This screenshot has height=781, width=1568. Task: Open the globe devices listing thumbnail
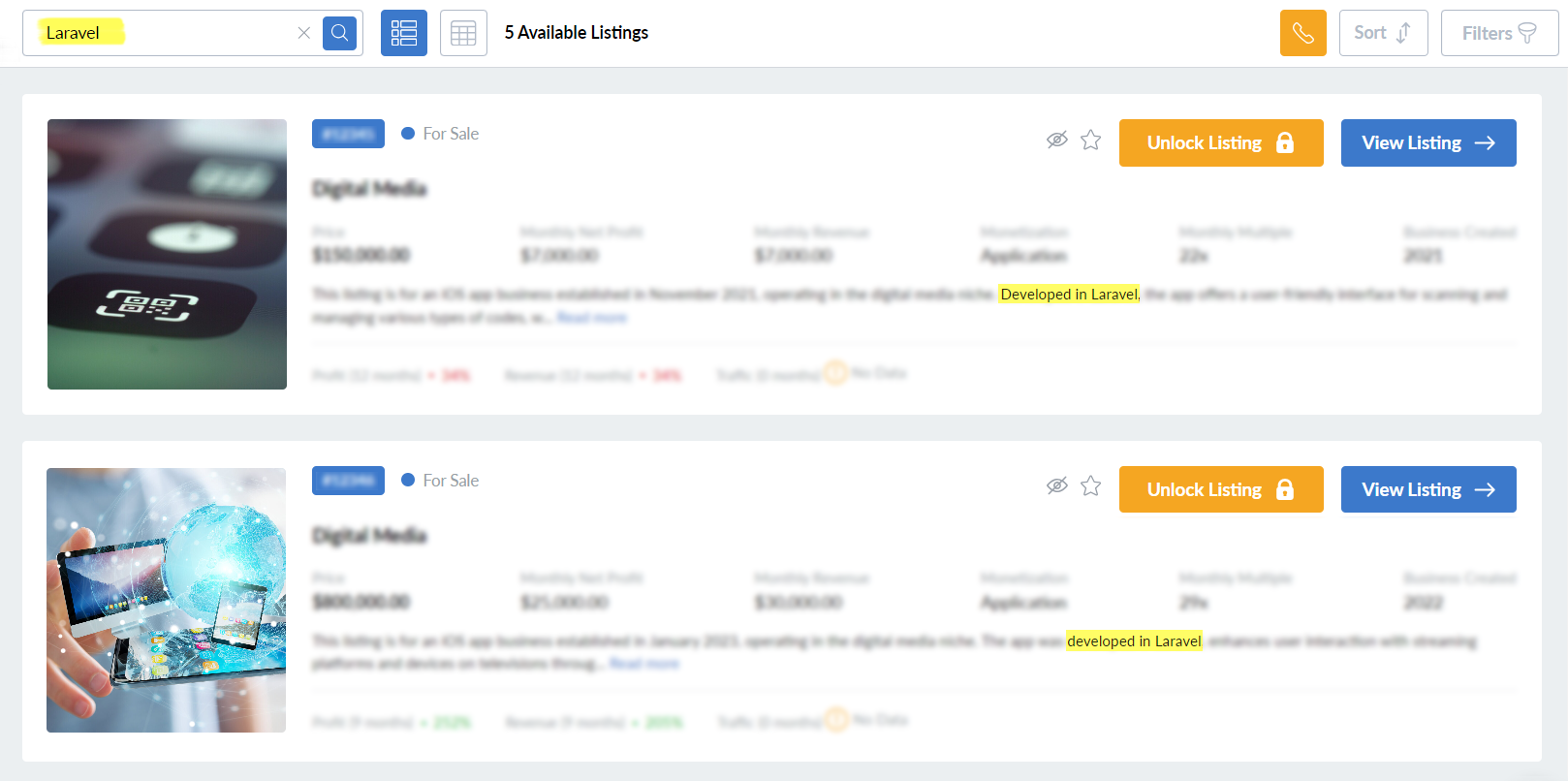pos(166,600)
